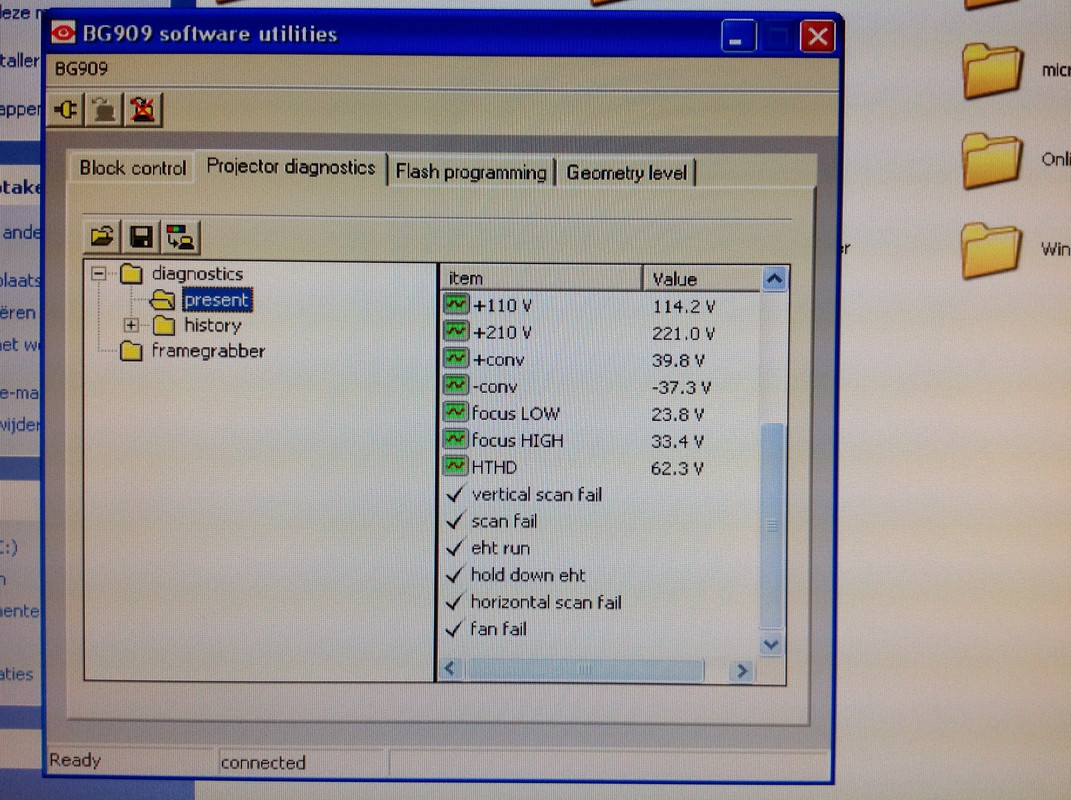Open the desktop folder labeled Onl
Viewport: 1071px width, 800px height.
(x=992, y=160)
